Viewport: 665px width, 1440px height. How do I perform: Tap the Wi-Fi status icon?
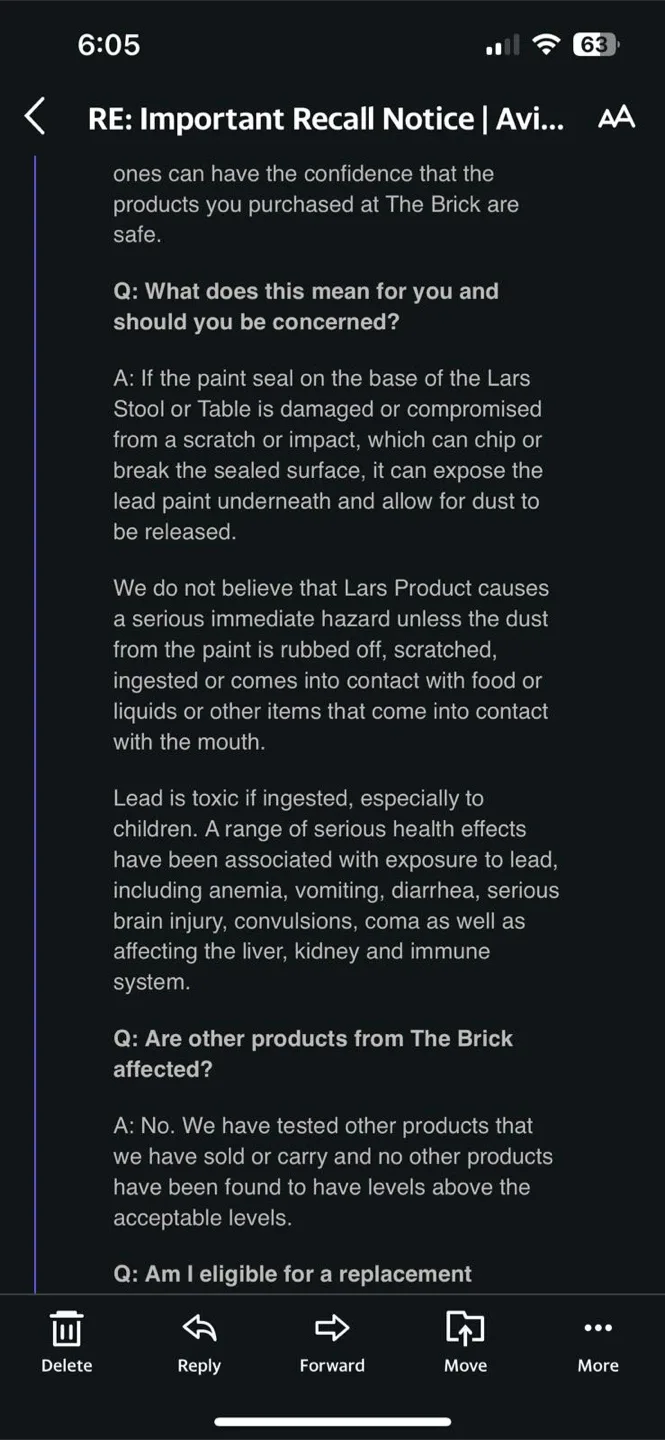[x=546, y=45]
